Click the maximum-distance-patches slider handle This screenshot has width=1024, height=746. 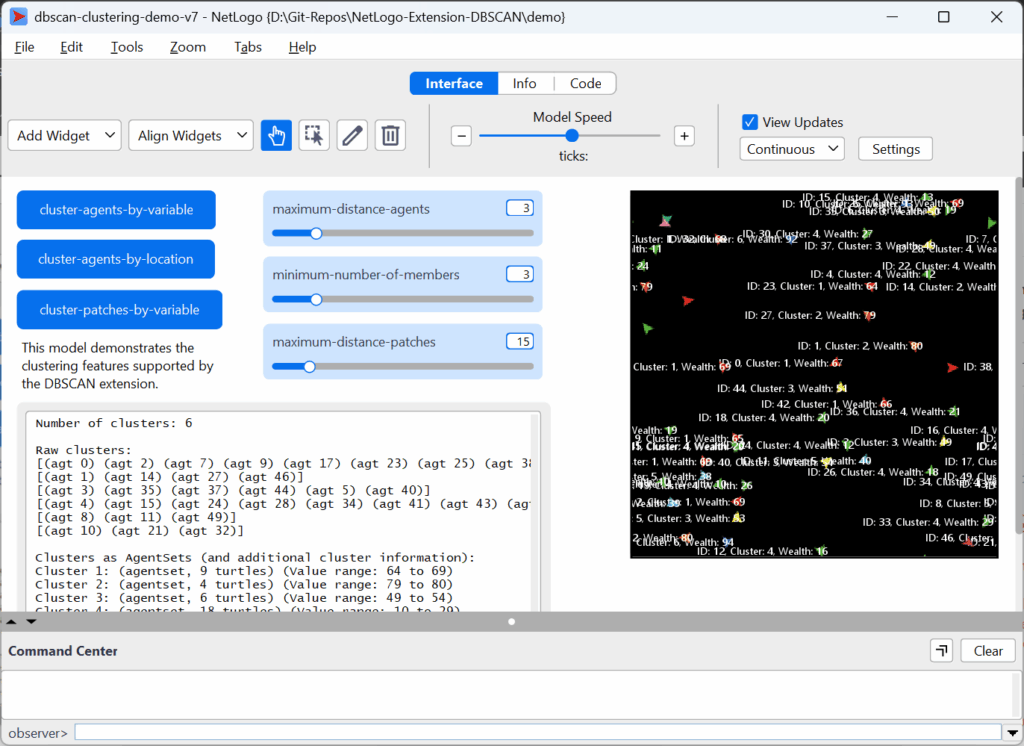point(310,366)
